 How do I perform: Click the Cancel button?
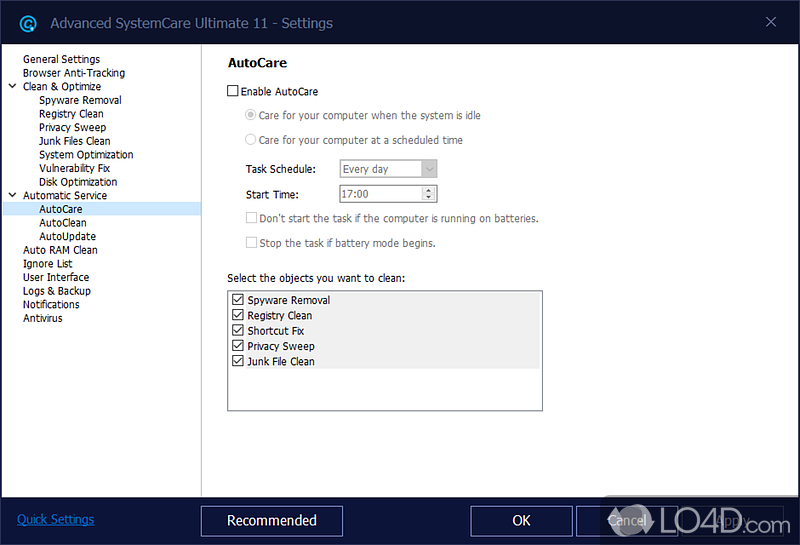627,521
